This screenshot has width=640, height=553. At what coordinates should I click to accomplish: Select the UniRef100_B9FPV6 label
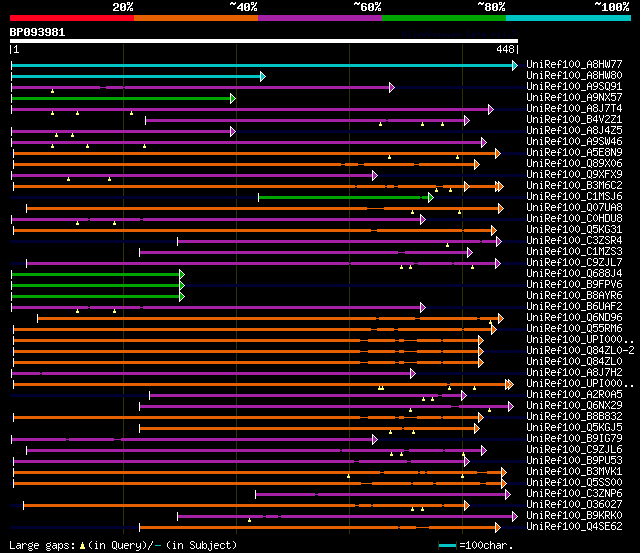tap(574, 285)
